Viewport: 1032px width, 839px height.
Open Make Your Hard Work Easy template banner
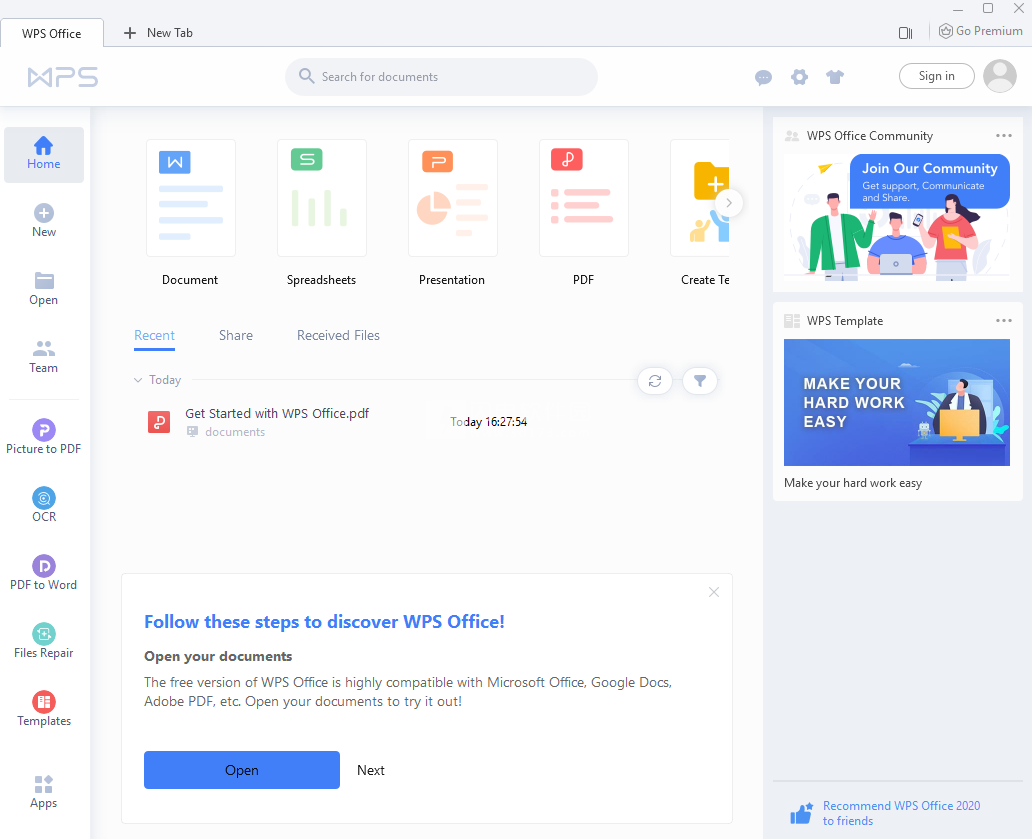click(x=896, y=402)
